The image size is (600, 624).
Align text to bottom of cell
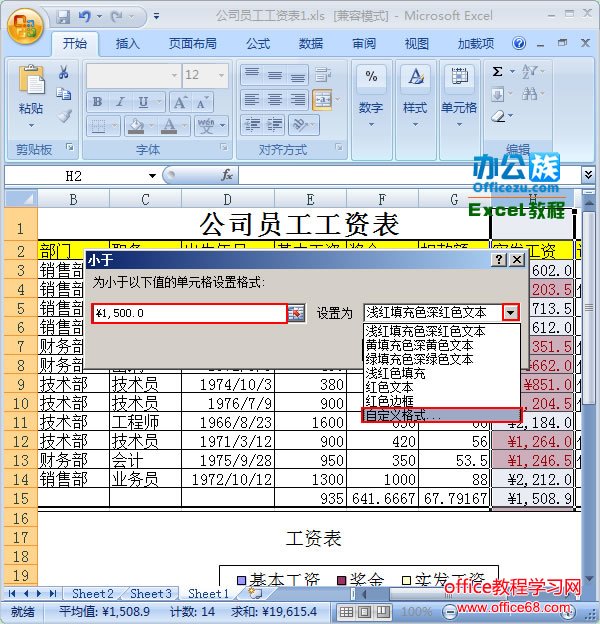click(x=298, y=74)
